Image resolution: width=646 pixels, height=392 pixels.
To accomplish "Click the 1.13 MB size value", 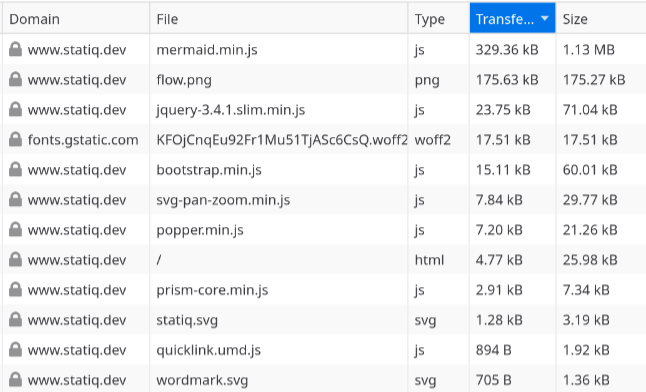I will 589,50.
